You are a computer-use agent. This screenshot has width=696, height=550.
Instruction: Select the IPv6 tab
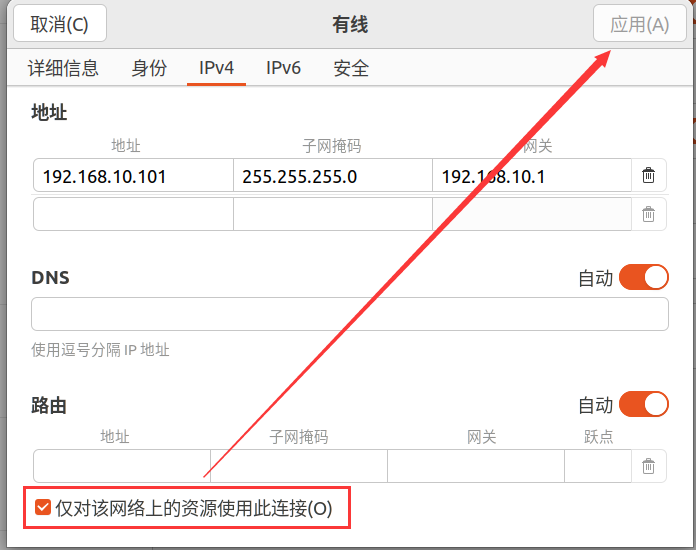click(283, 69)
